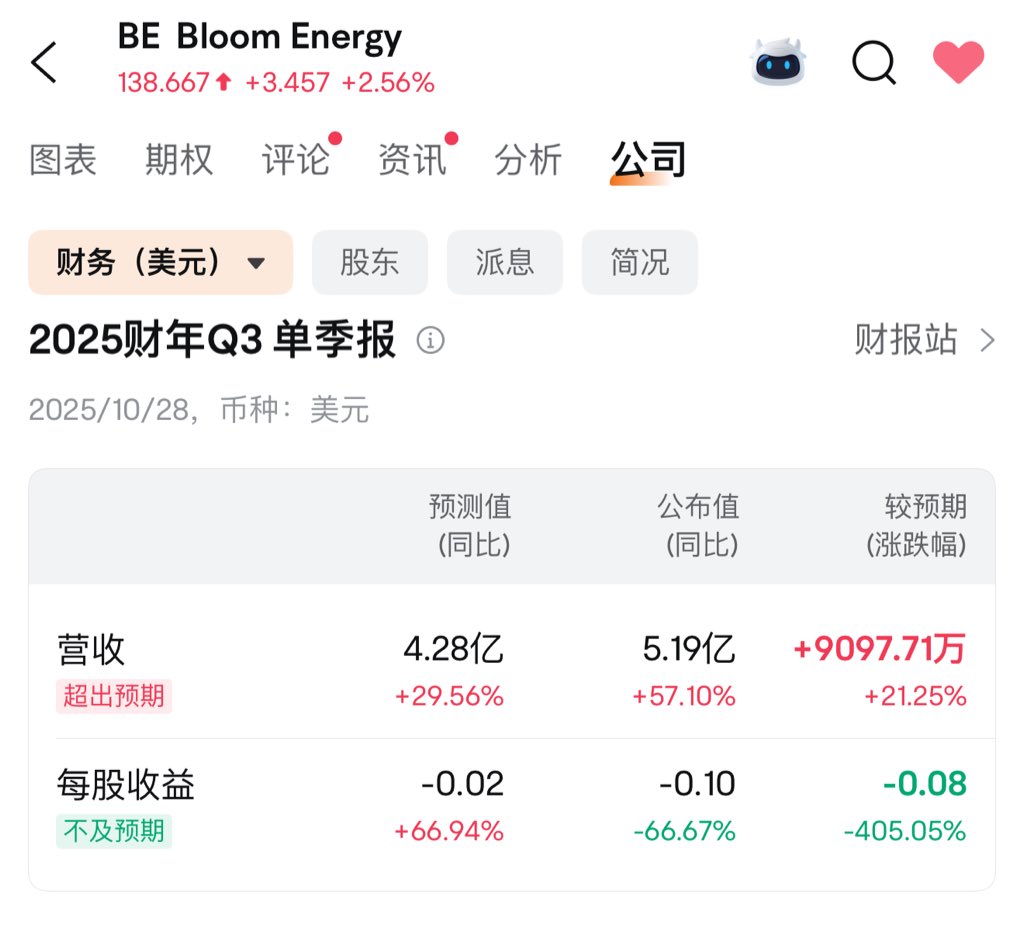This screenshot has height=929, width=1024.
Task: Select the 股东 button
Action: point(370,263)
